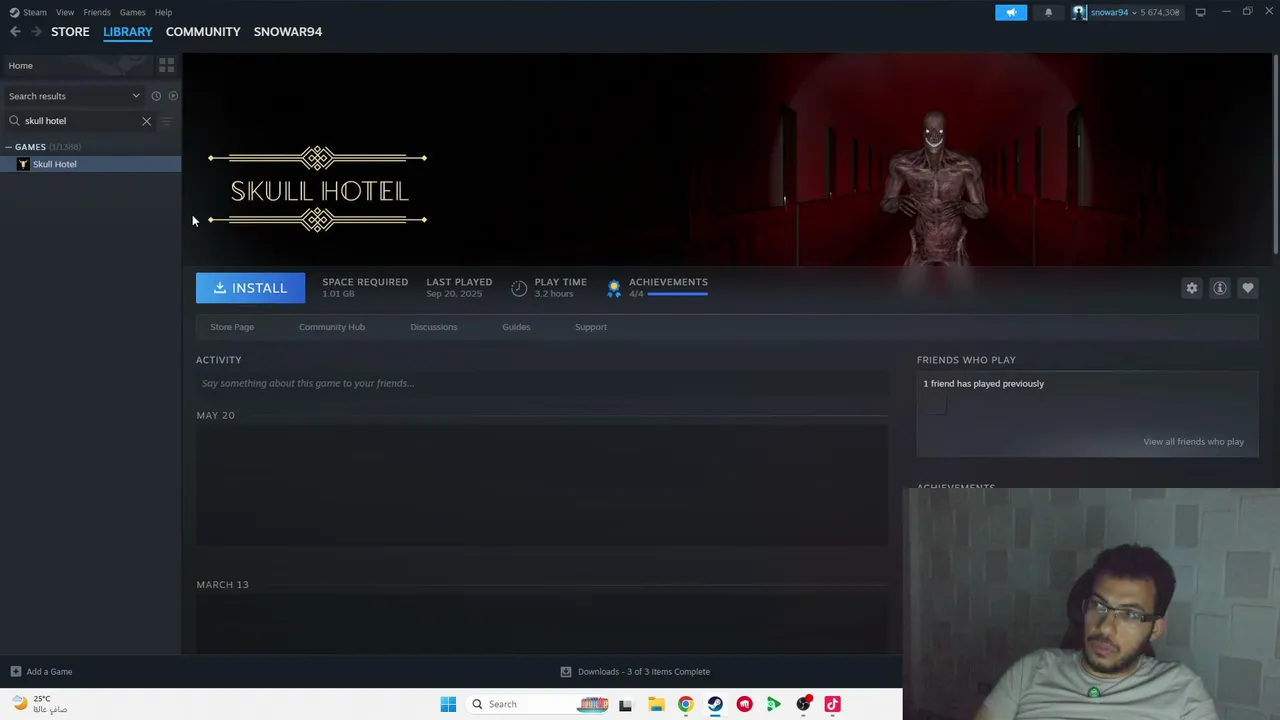The height and width of the screenshot is (720, 1280).
Task: Click the black square app on taskbar
Action: [626, 704]
